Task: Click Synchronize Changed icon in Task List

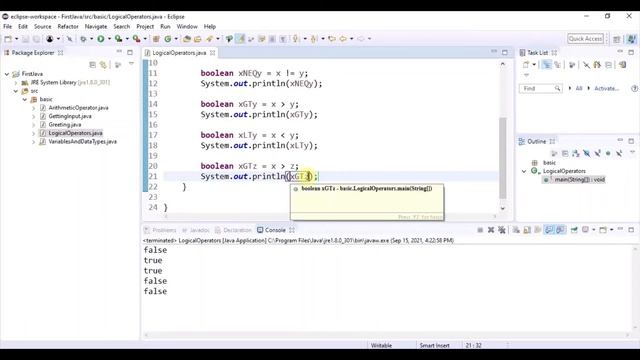Action: 622,64
